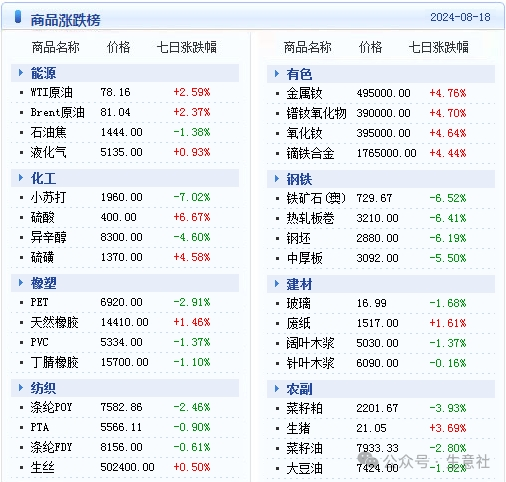Select PVC commodity name
506x482 pixels.
coord(39,342)
